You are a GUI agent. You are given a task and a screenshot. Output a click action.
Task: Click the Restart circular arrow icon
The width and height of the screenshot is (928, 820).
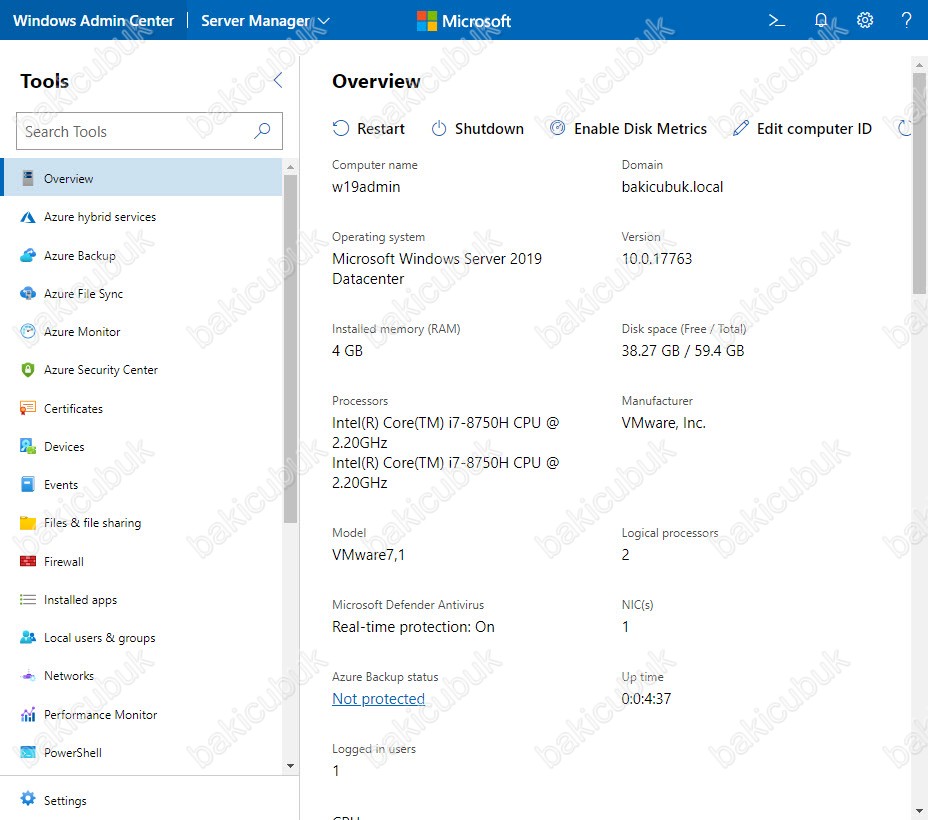[341, 128]
